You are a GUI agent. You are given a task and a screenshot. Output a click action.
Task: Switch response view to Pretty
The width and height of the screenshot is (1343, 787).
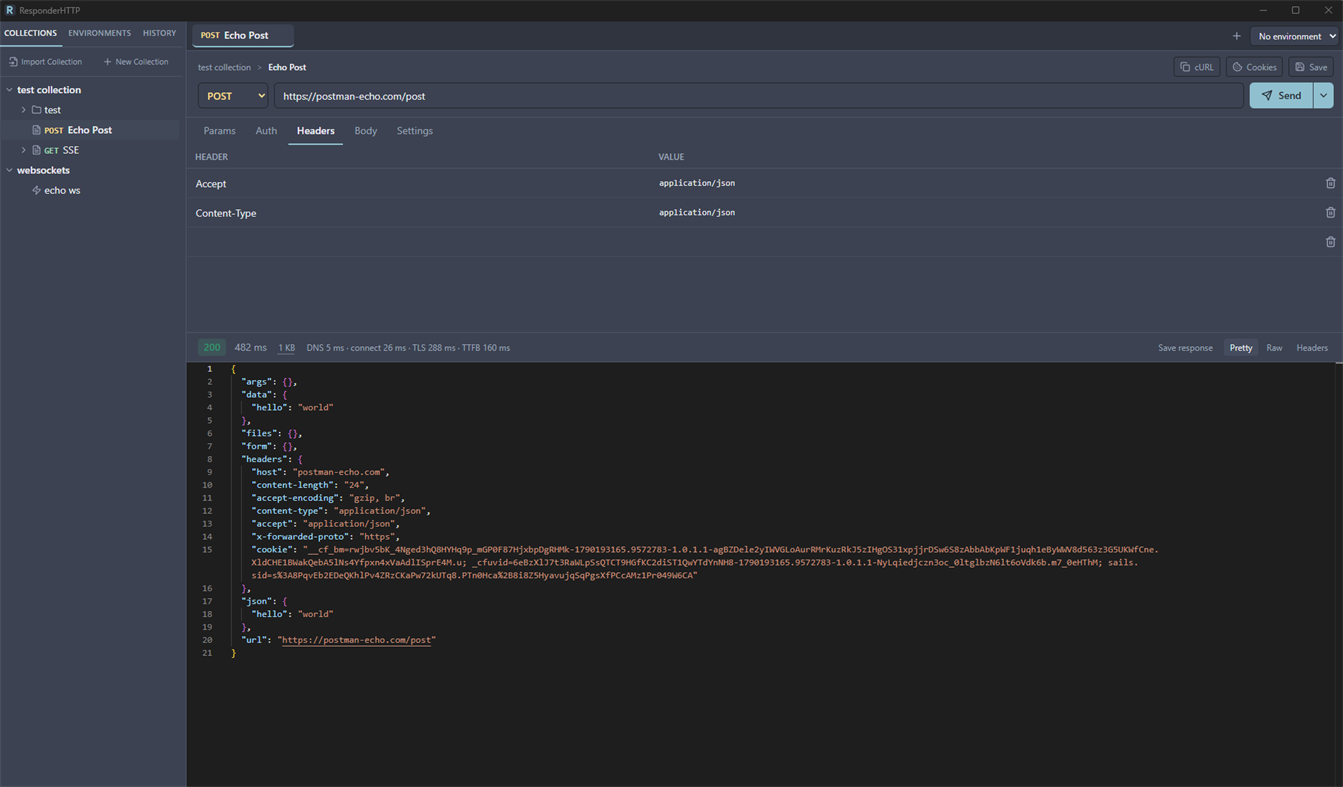coord(1241,348)
